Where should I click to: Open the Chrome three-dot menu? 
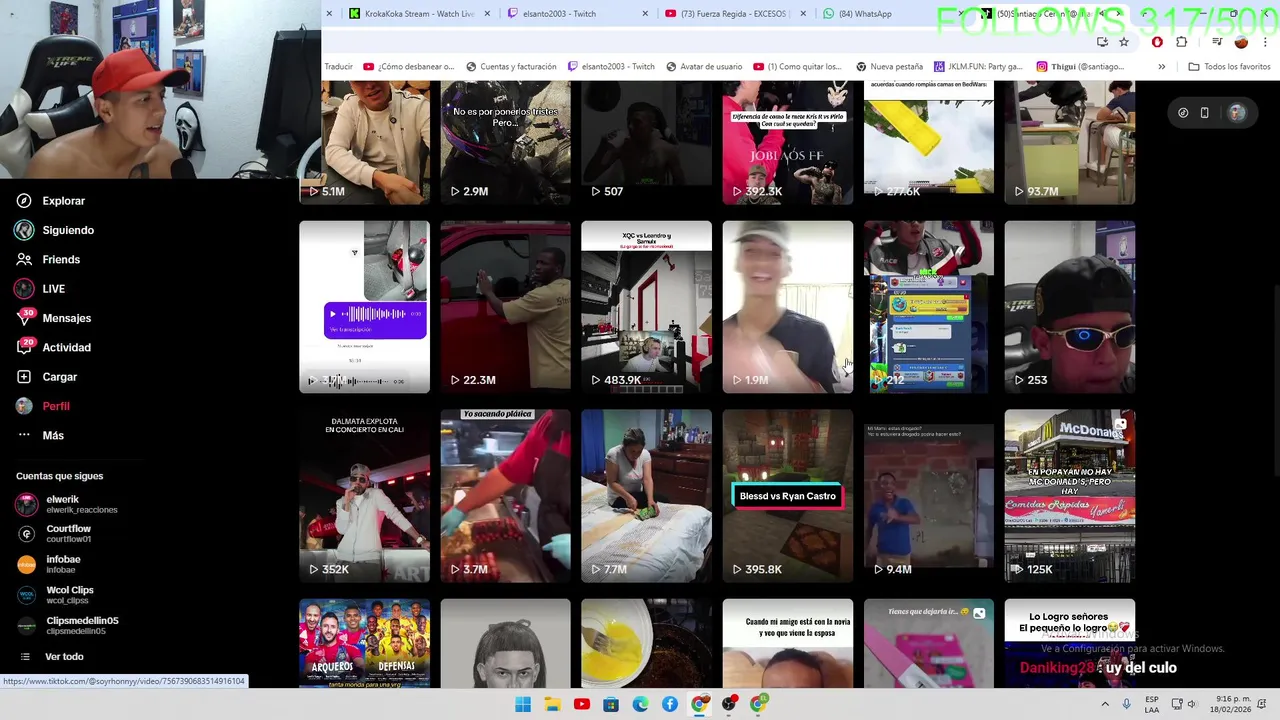coord(1265,42)
